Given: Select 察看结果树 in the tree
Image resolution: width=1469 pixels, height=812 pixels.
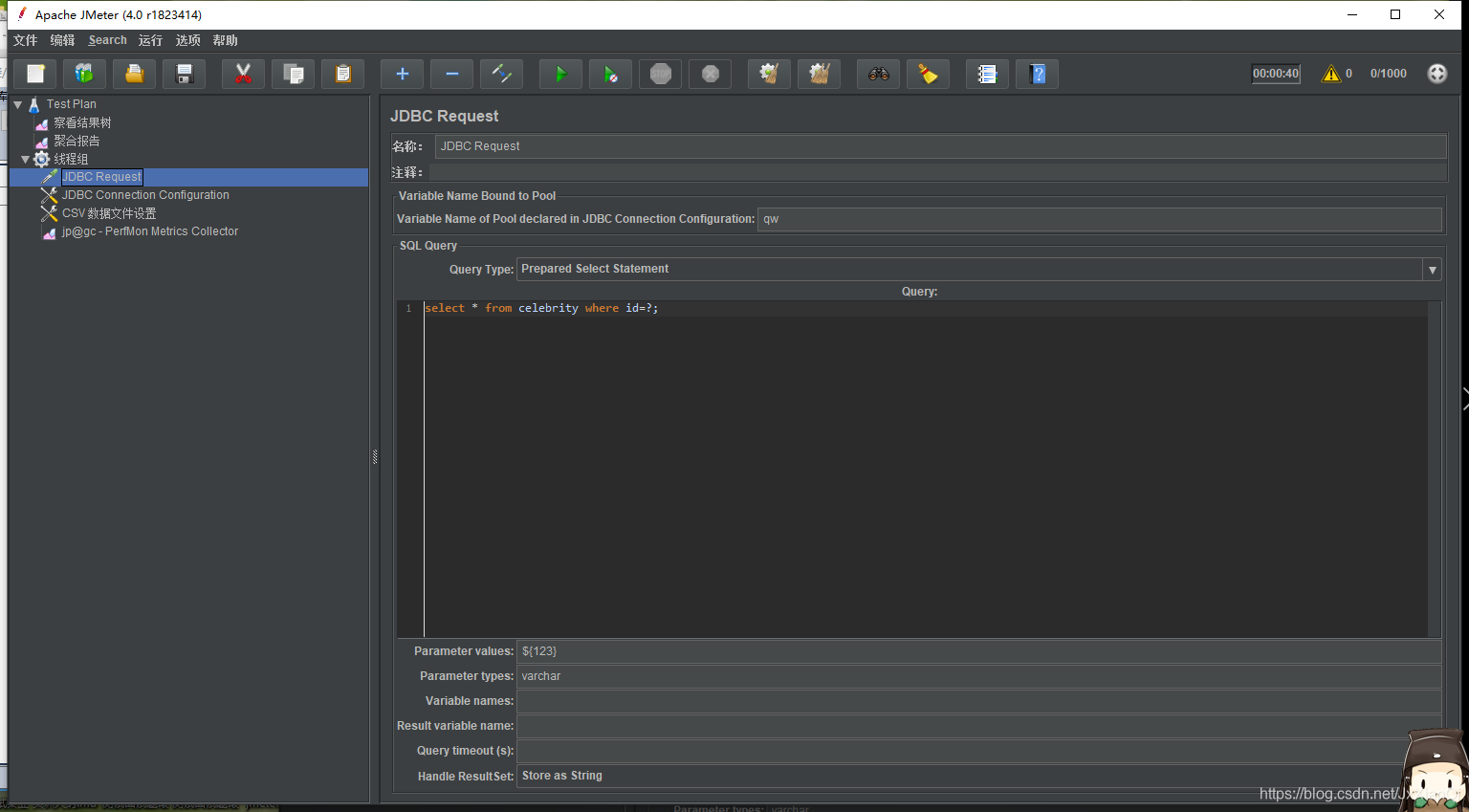Looking at the screenshot, I should (x=82, y=122).
